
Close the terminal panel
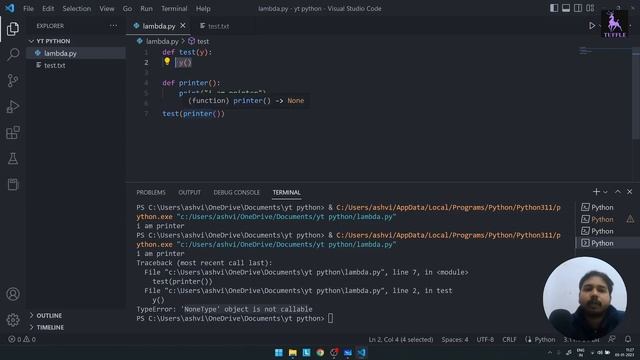coord(629,192)
